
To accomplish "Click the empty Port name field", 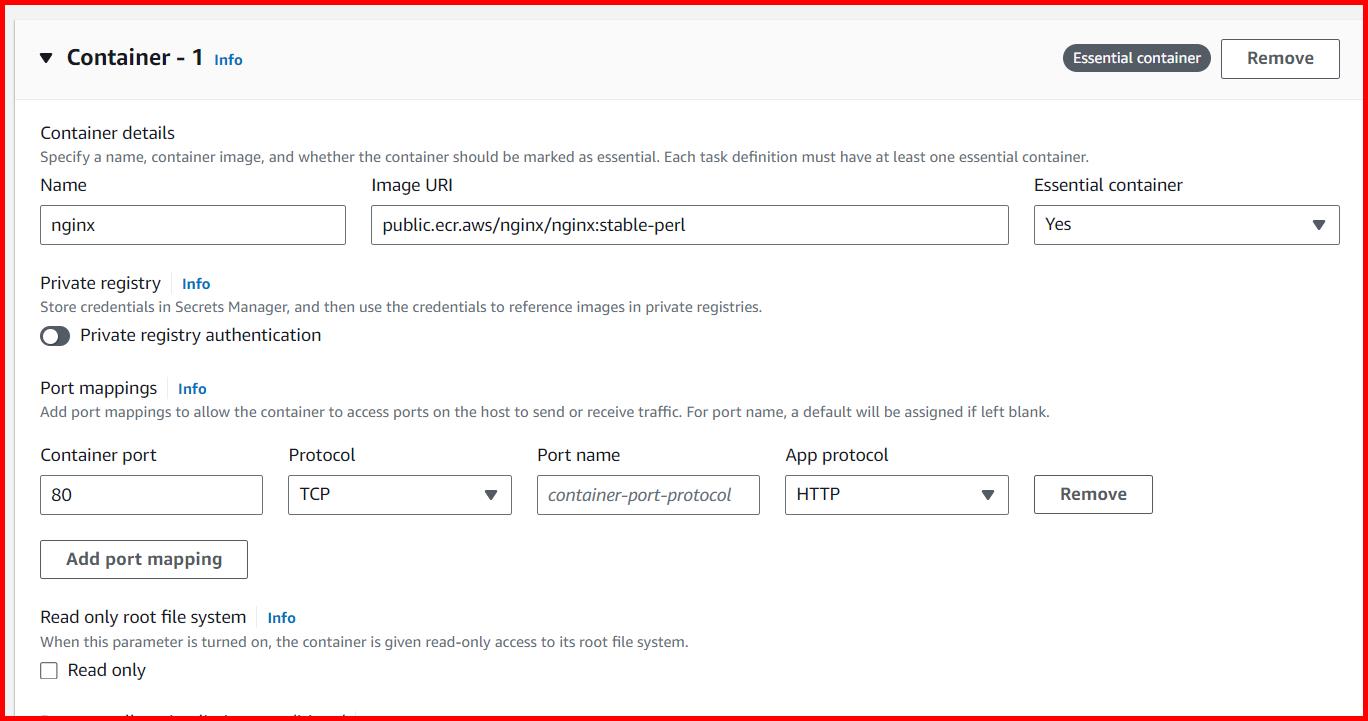I will pyautogui.click(x=648, y=494).
